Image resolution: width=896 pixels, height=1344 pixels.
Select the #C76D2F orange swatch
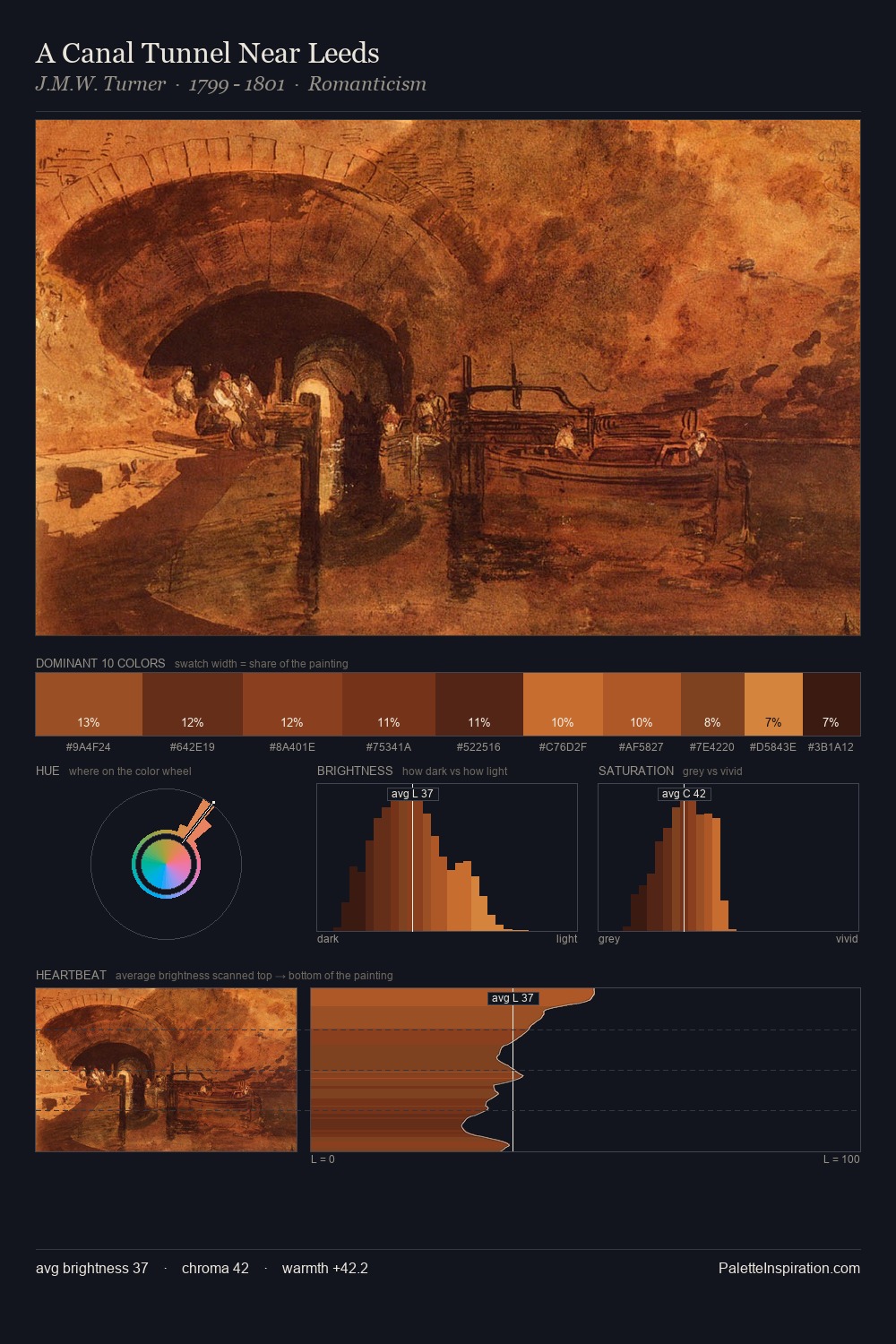tap(563, 704)
